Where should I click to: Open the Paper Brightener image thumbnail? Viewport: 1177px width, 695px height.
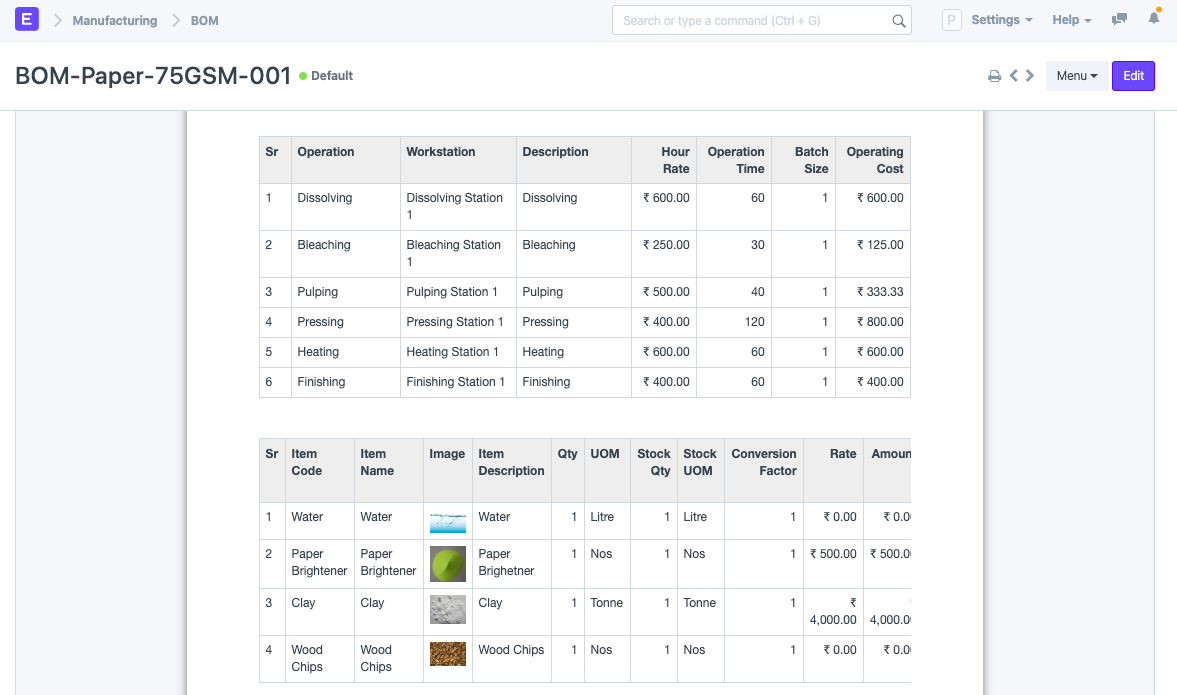[447, 563]
